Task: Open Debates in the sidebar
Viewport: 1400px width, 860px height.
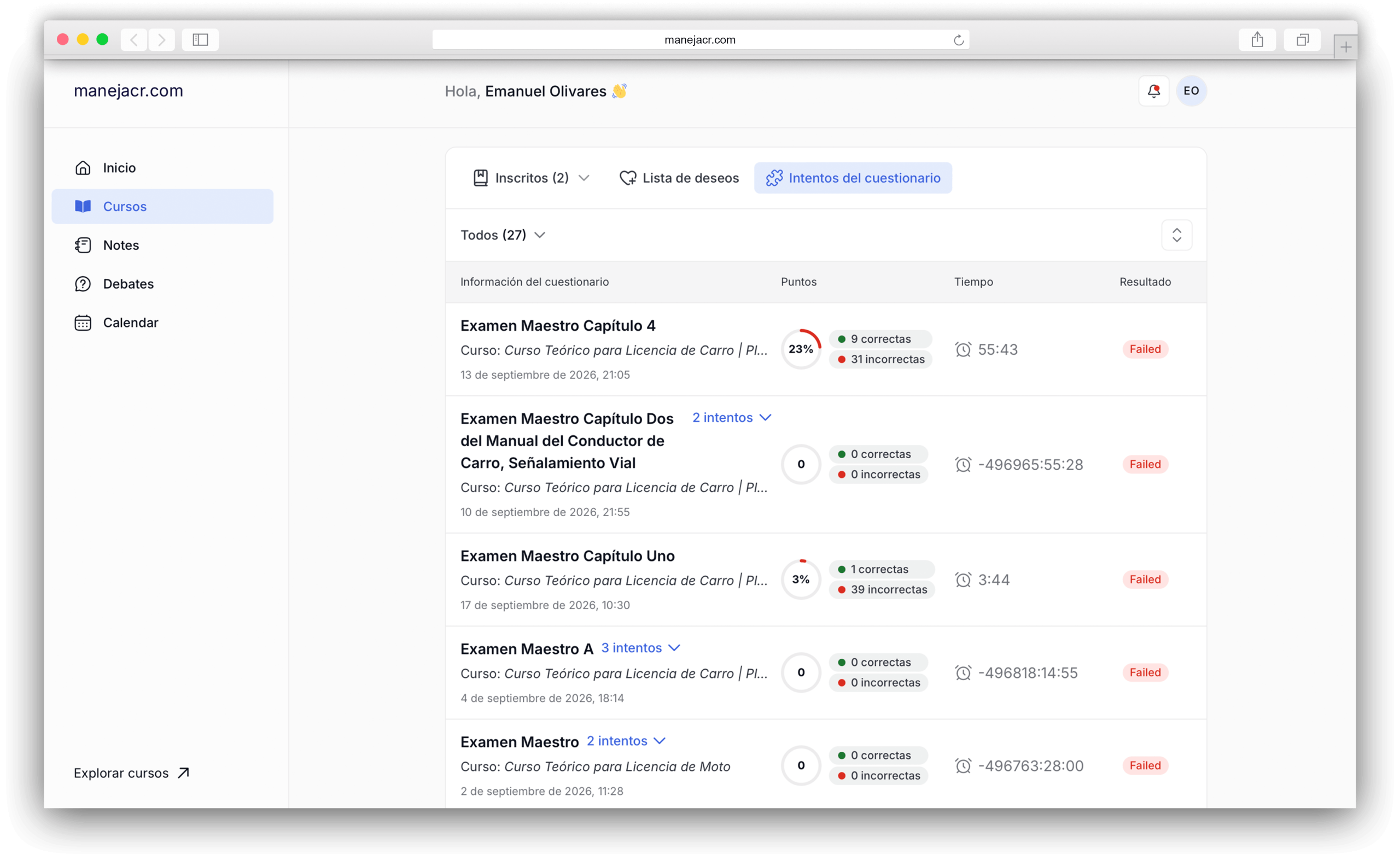Action: (x=129, y=284)
